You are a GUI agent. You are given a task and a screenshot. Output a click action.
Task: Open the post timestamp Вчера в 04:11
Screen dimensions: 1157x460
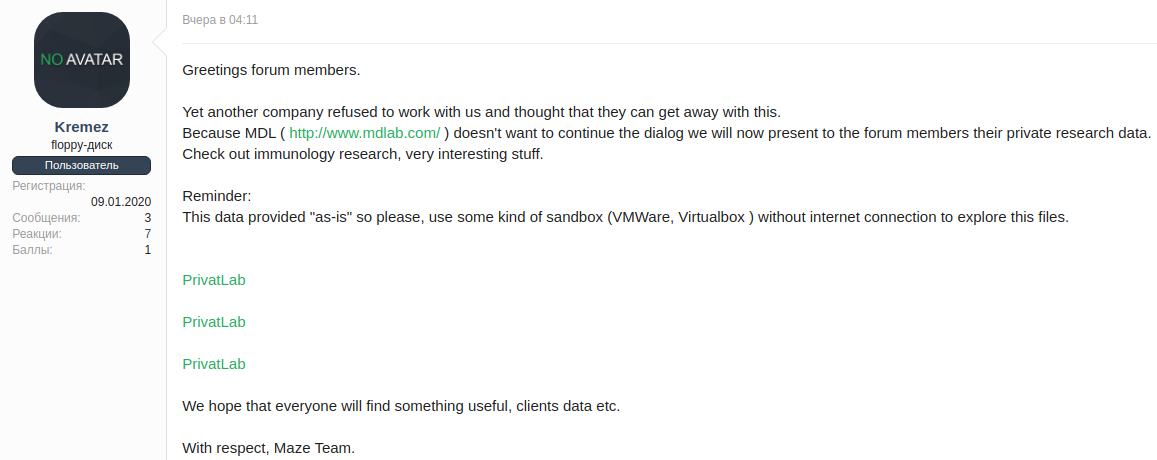tap(213, 20)
